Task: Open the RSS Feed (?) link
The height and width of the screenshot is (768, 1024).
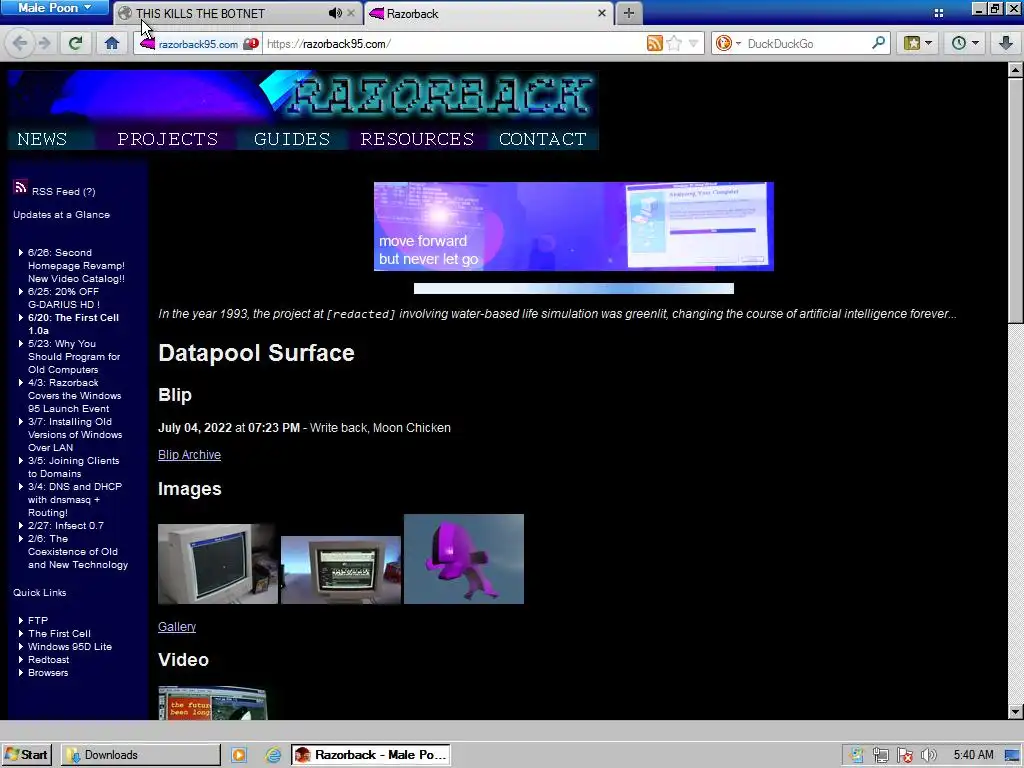Action: pyautogui.click(x=63, y=191)
